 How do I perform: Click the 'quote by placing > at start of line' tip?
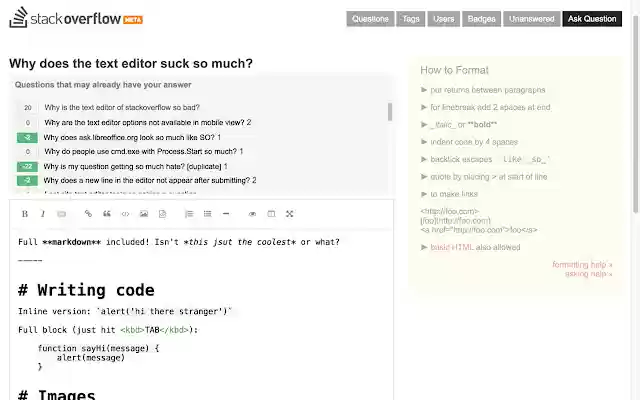click(489, 177)
